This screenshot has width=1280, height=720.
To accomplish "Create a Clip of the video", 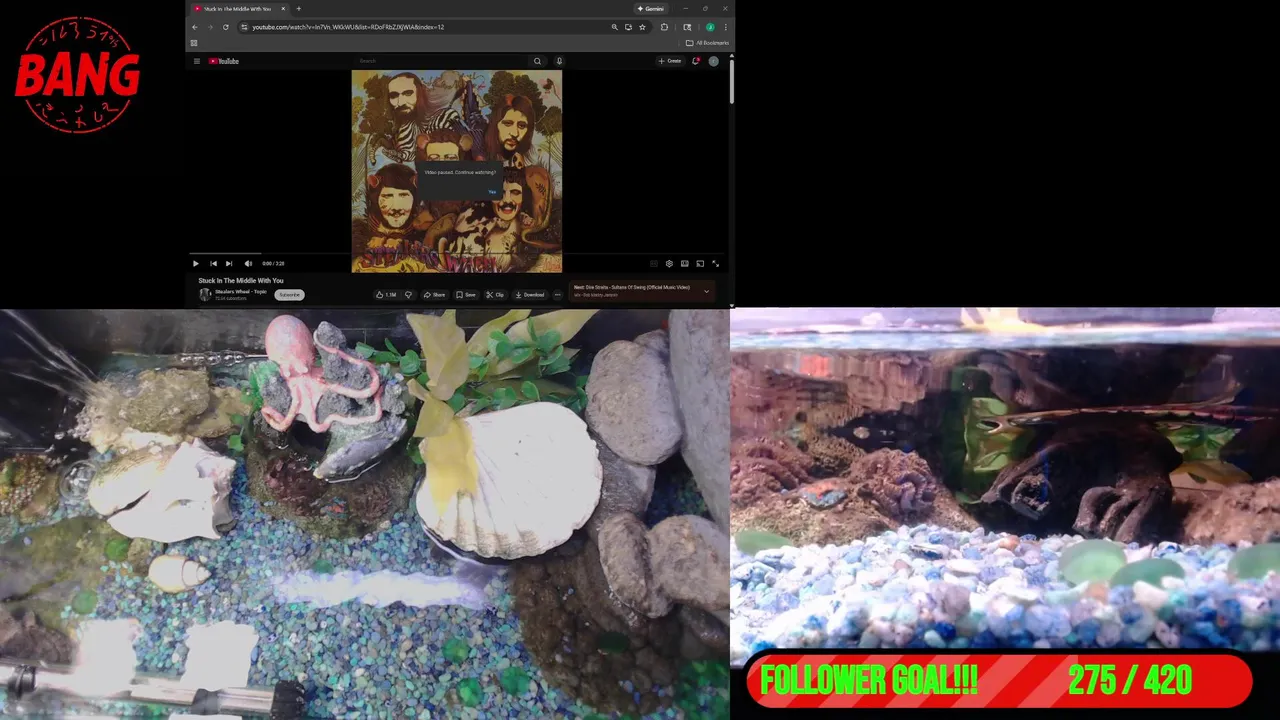I will tap(495, 295).
